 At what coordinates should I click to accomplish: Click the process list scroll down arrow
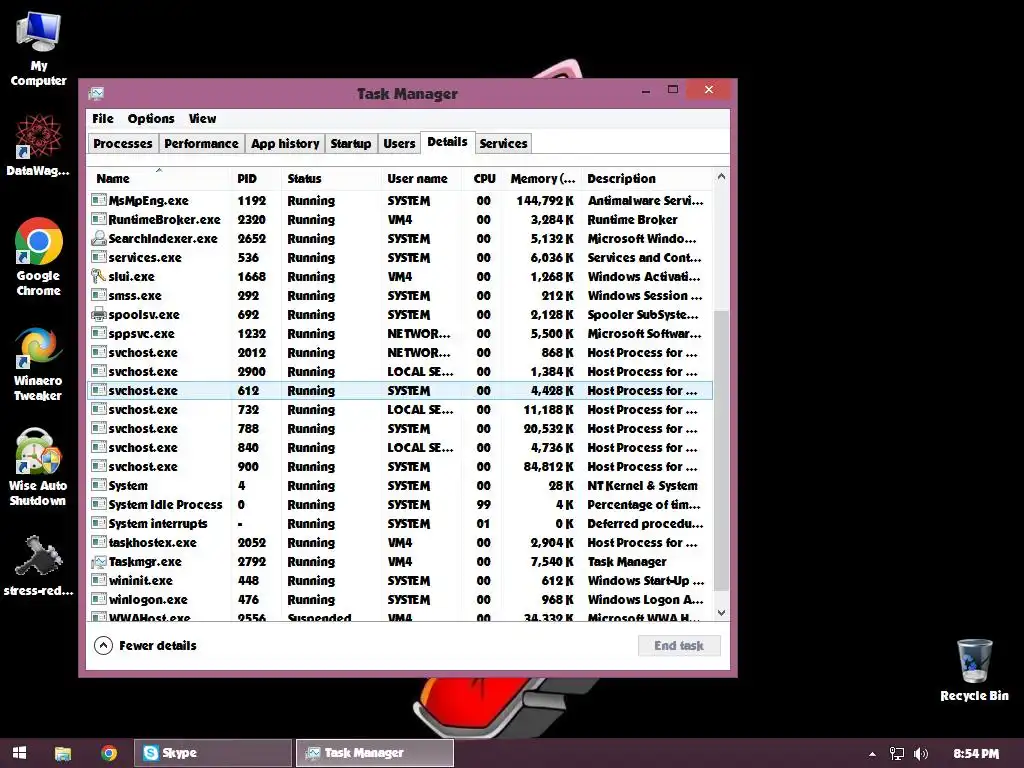722,613
